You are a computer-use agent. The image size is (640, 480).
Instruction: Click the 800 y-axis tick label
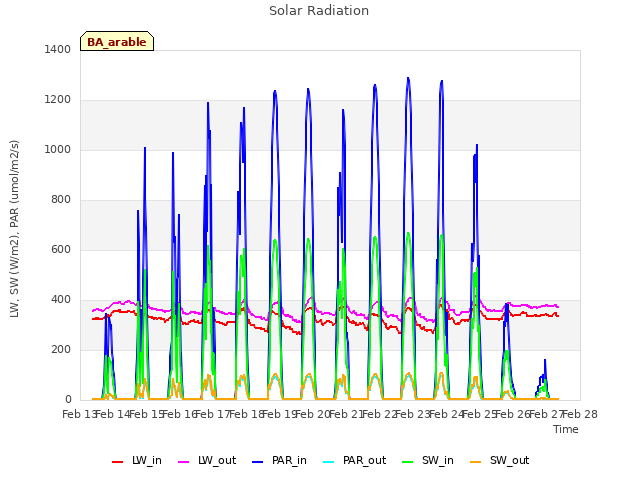(x=61, y=200)
